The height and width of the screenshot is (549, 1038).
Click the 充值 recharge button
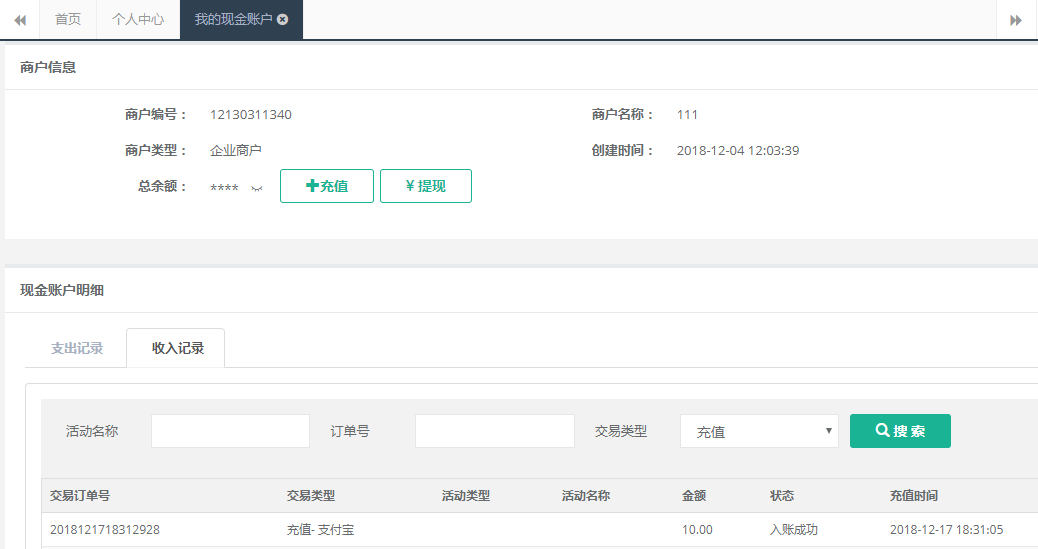(x=327, y=186)
